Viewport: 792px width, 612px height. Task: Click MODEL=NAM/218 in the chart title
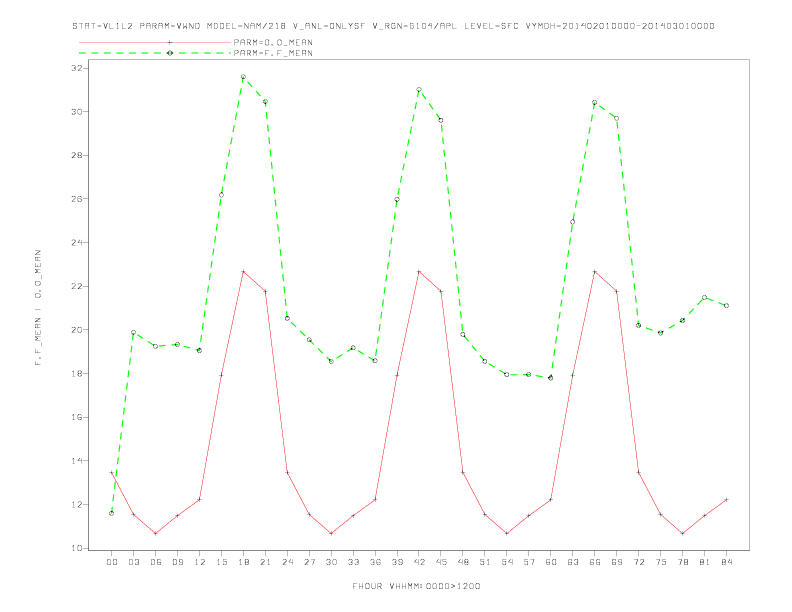[x=246, y=26]
